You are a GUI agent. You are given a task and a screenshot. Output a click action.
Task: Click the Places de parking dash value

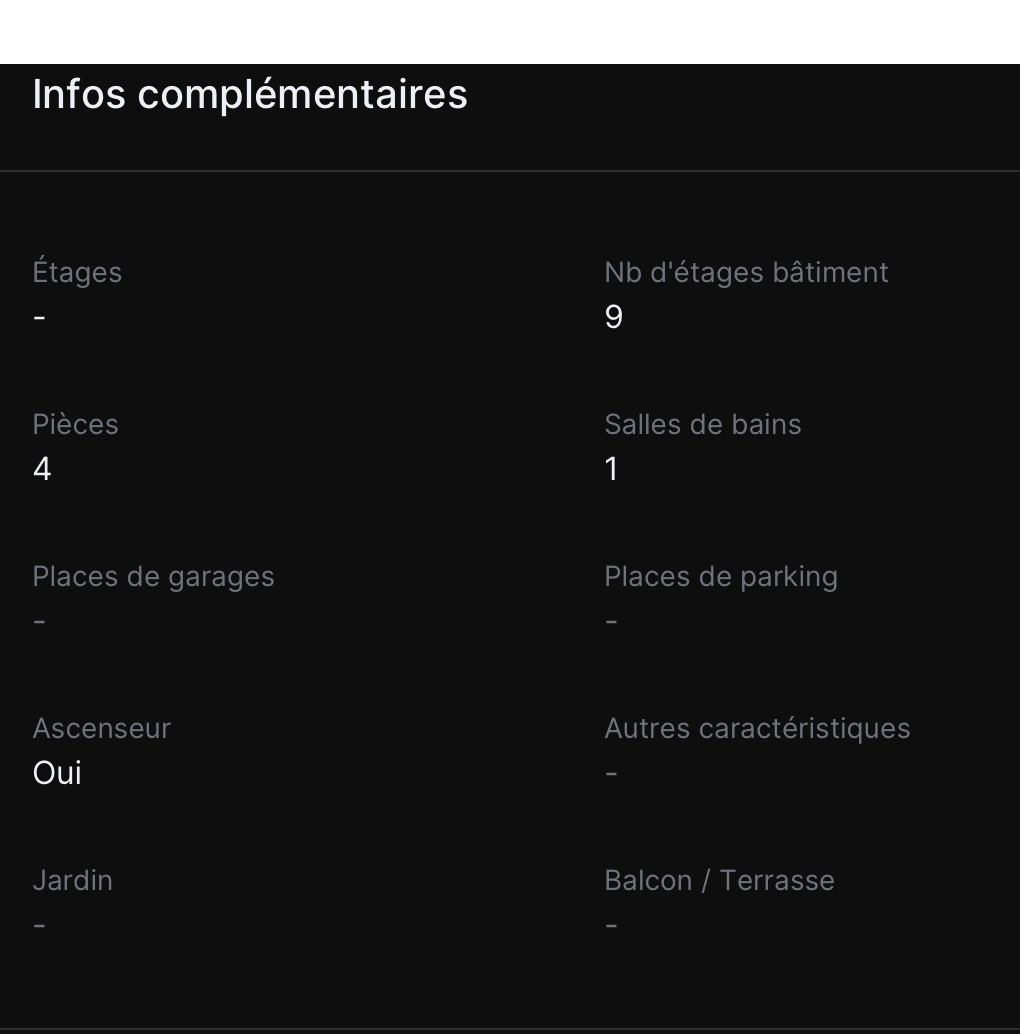(611, 622)
